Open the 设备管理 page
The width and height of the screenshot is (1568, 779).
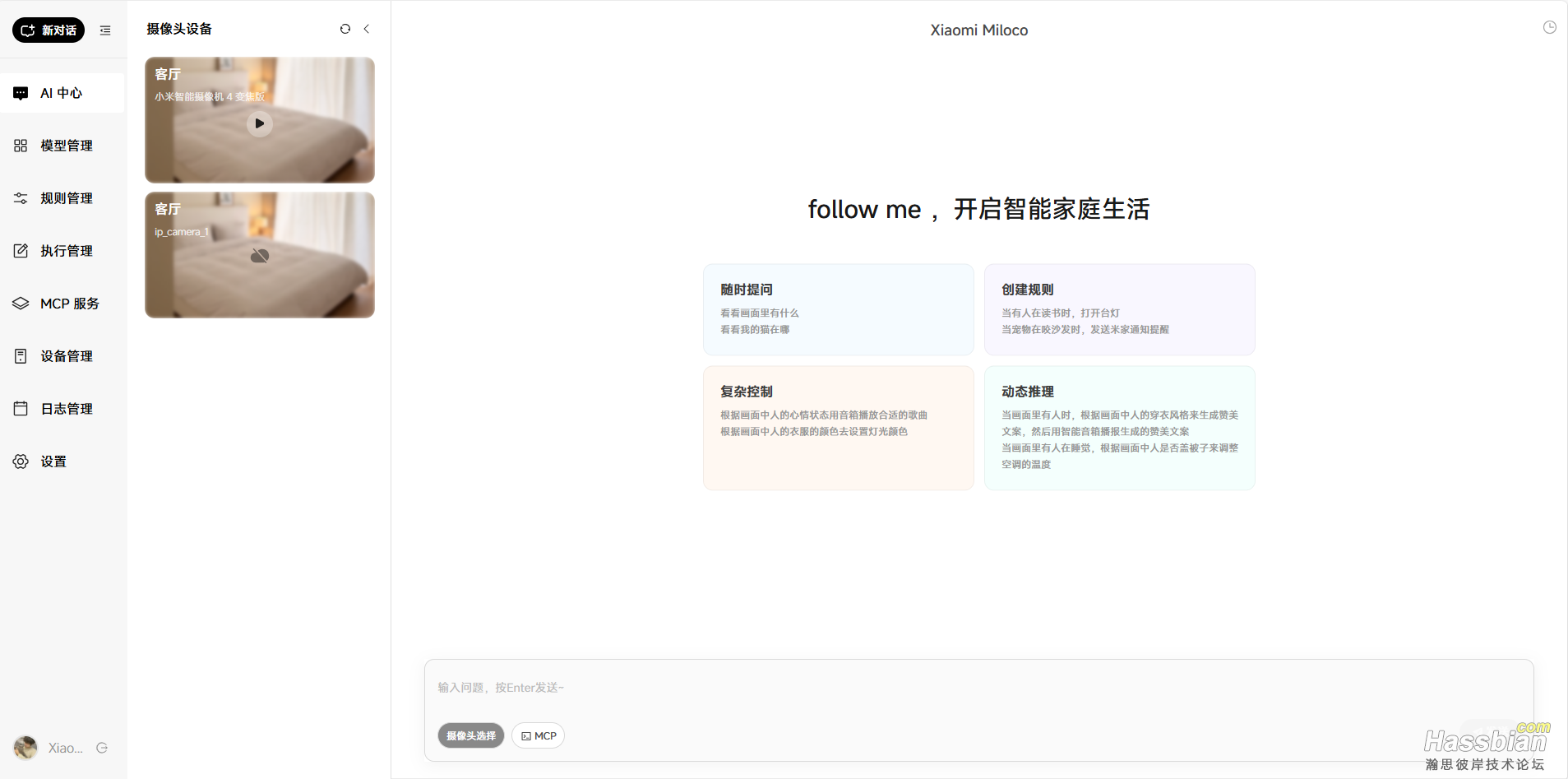tap(67, 356)
